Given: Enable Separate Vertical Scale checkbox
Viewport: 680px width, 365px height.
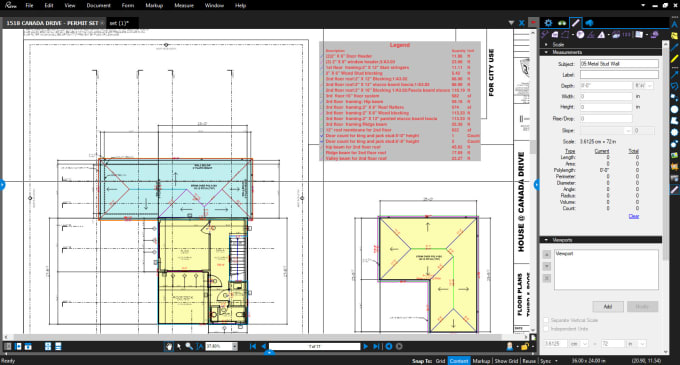Looking at the screenshot, I should click(x=546, y=320).
